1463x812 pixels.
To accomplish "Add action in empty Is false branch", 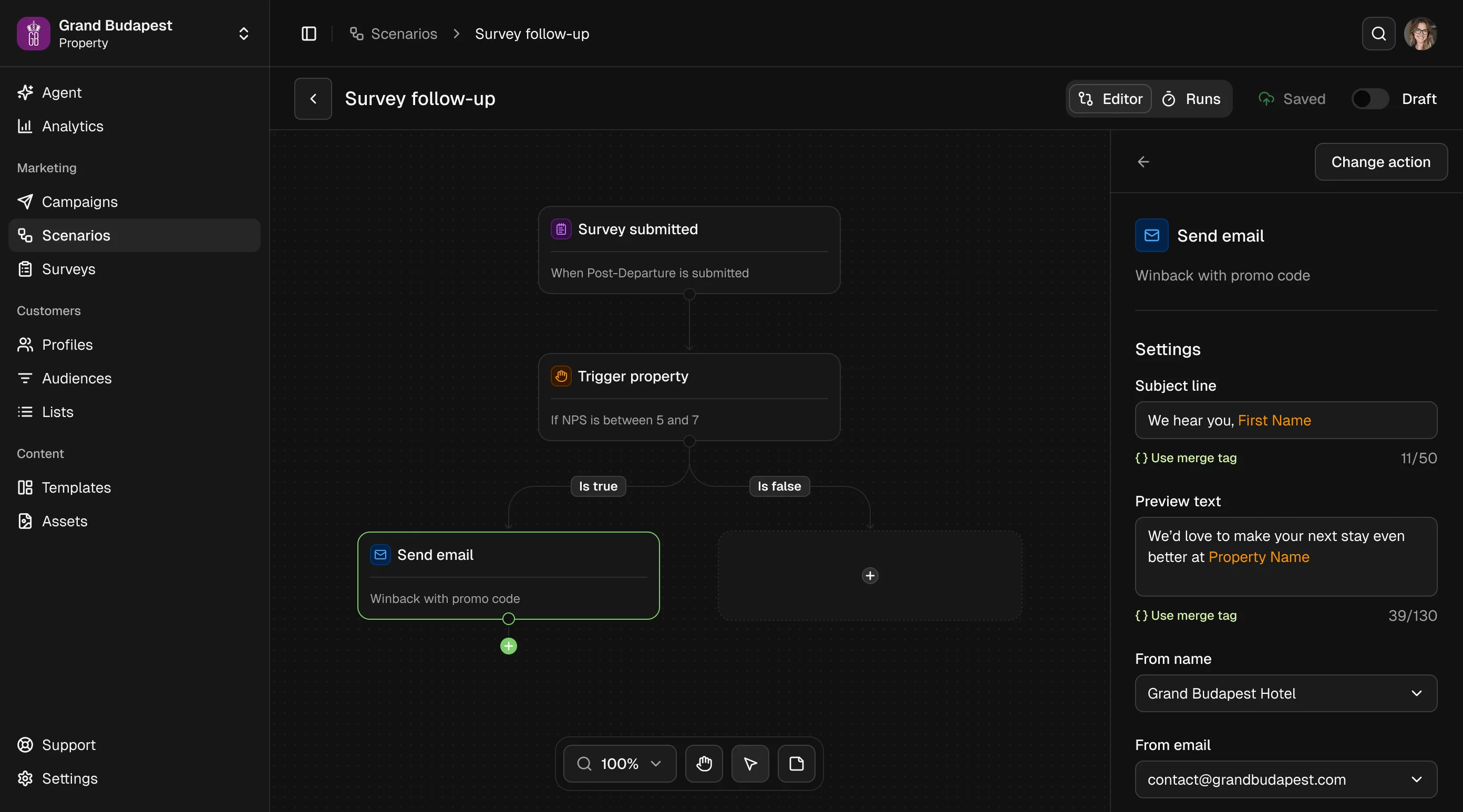I will pyautogui.click(x=870, y=576).
